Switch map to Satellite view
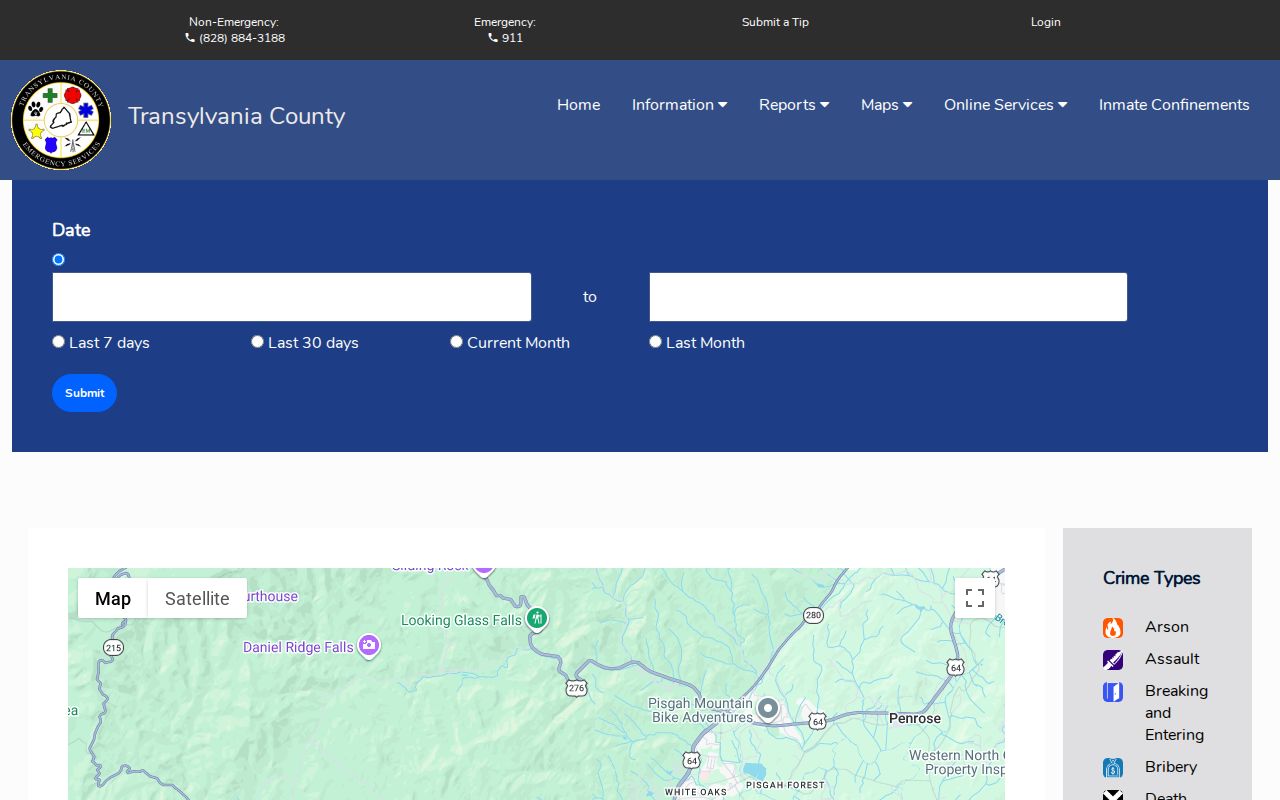This screenshot has height=800, width=1280. (x=197, y=598)
